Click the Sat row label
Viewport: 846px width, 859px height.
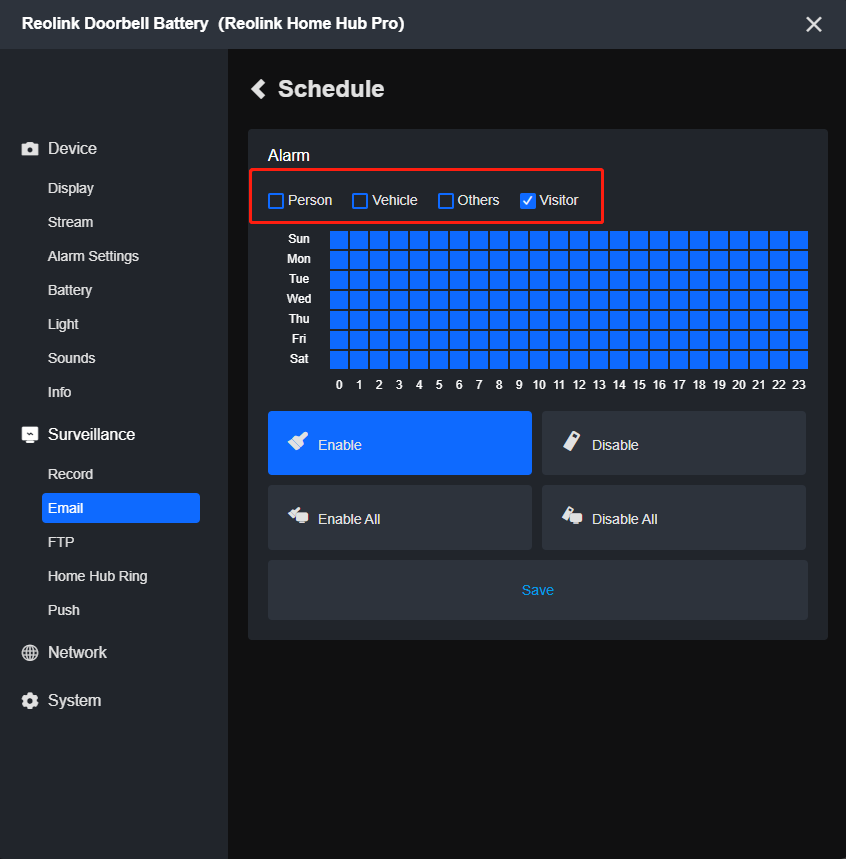tap(299, 359)
